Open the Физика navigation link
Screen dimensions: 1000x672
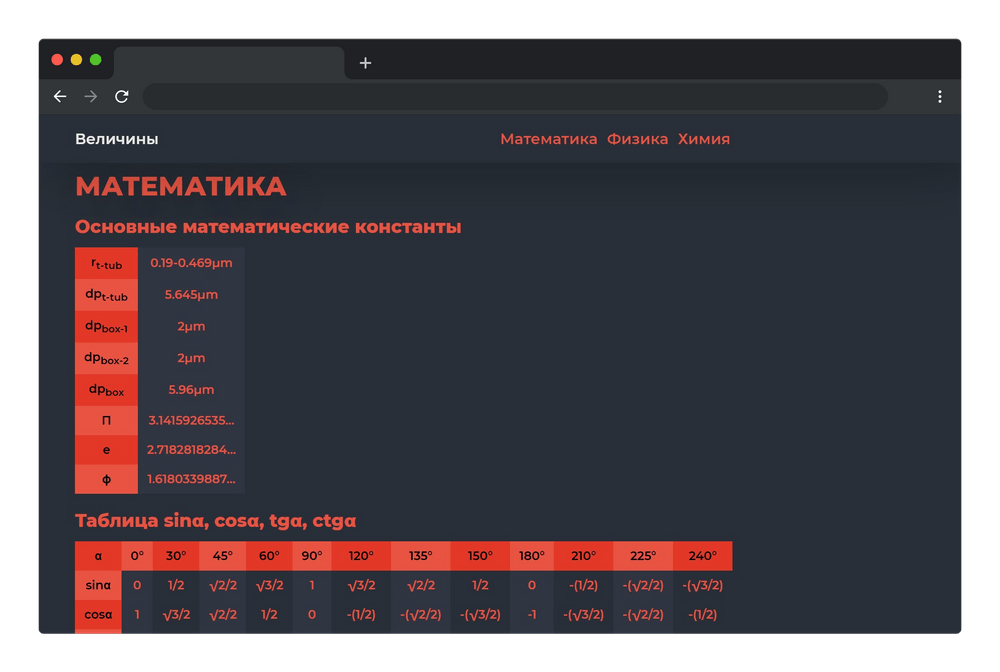[639, 139]
